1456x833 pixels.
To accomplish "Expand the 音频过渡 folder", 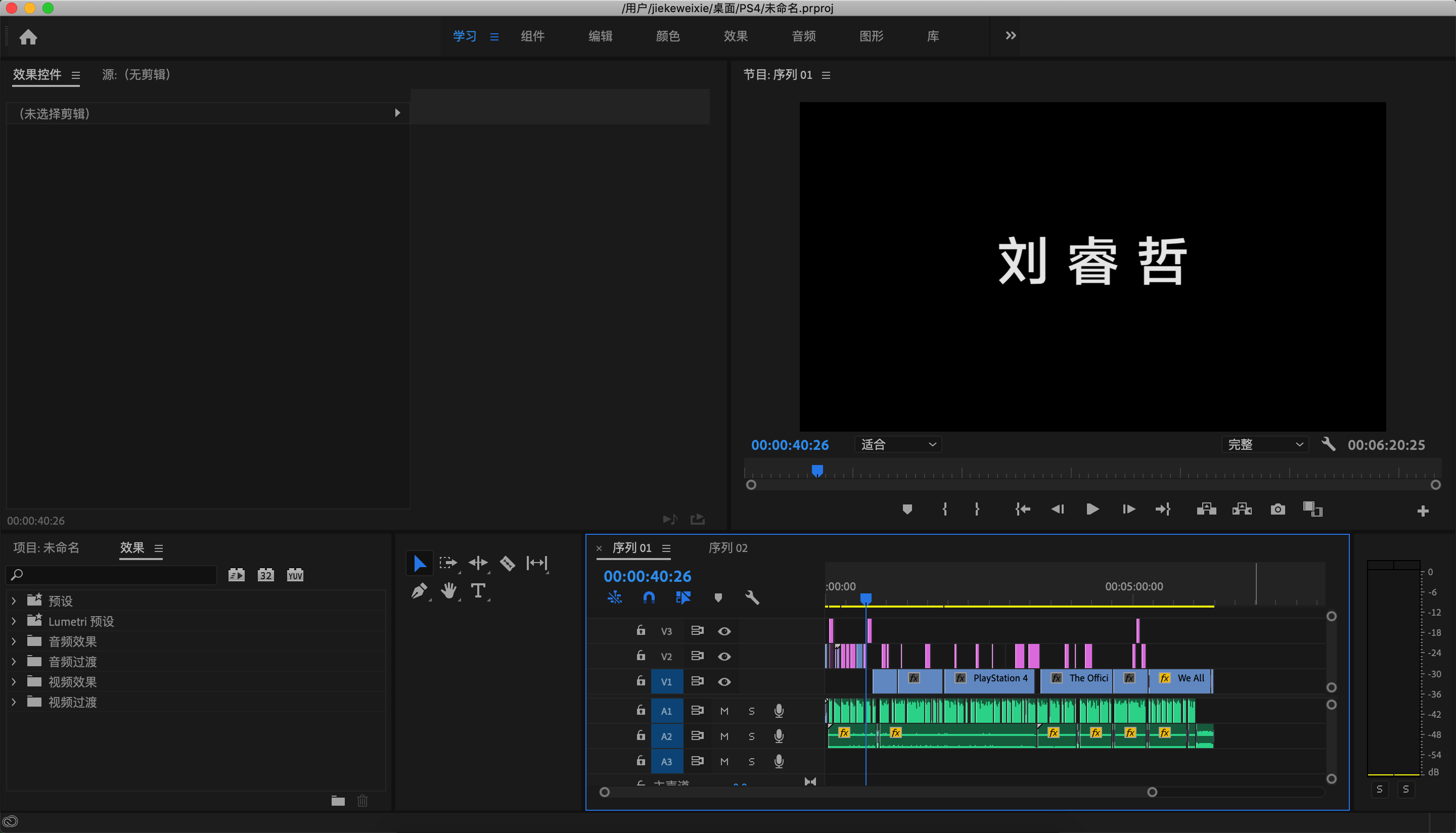I will tap(14, 661).
